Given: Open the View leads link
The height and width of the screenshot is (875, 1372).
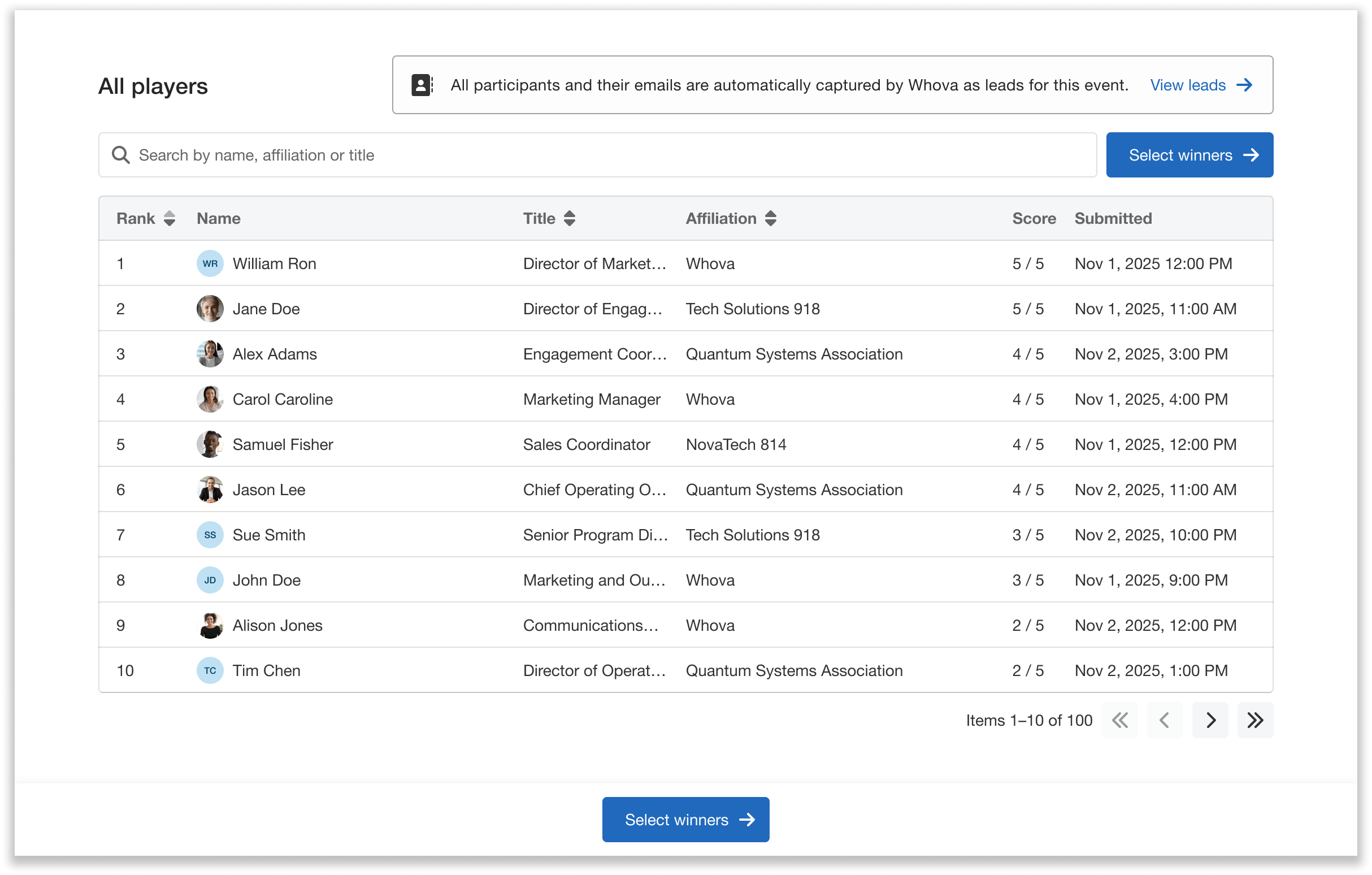Looking at the screenshot, I should point(1187,84).
